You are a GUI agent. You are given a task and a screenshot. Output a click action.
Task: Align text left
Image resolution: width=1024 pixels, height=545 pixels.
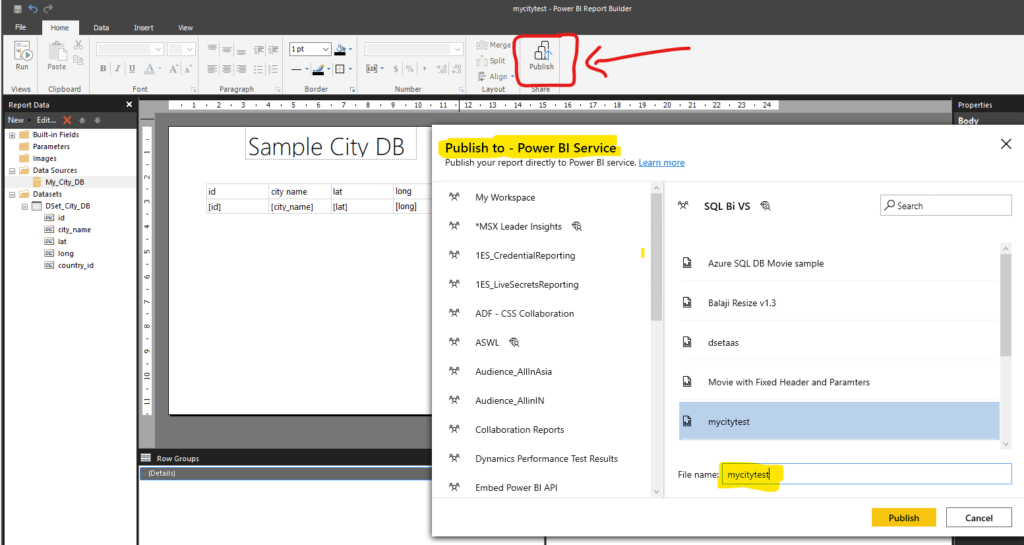(x=213, y=69)
